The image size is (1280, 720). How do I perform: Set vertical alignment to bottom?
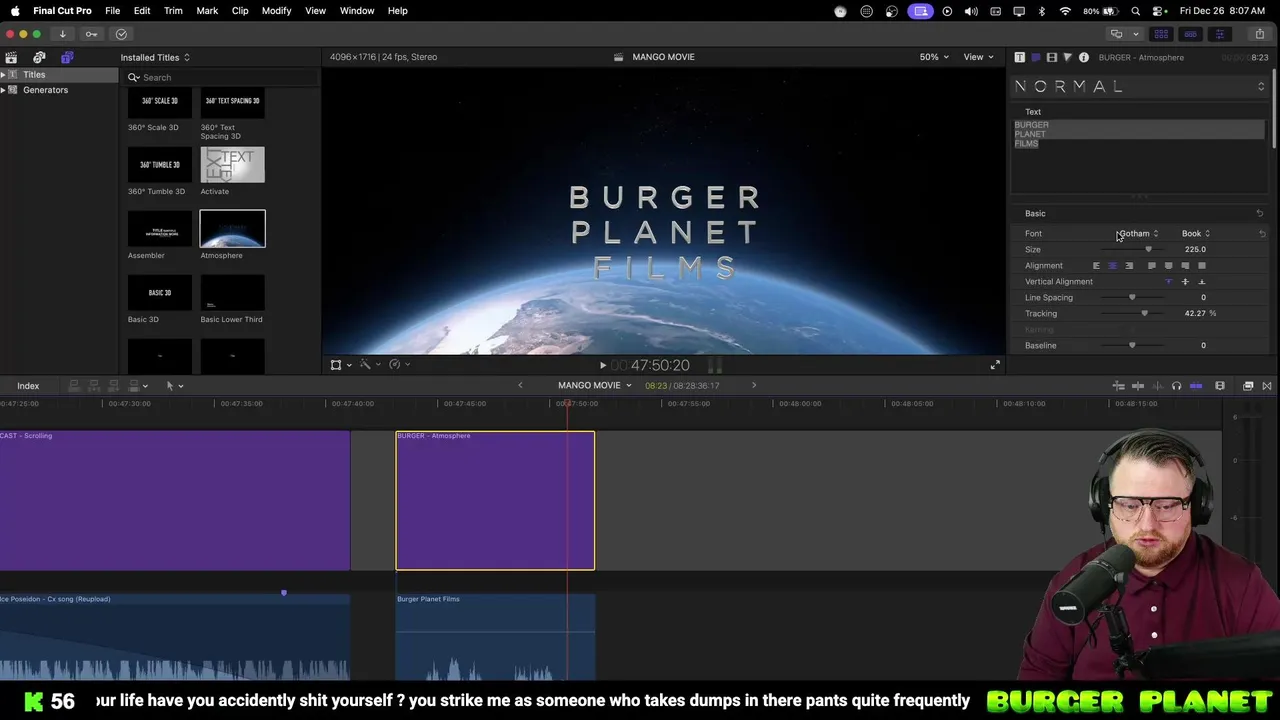(1202, 282)
